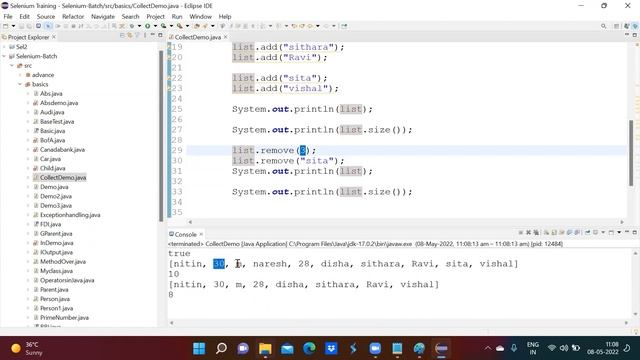Click the console Terminate icon
The width and height of the screenshot is (640, 360).
click(521, 233)
